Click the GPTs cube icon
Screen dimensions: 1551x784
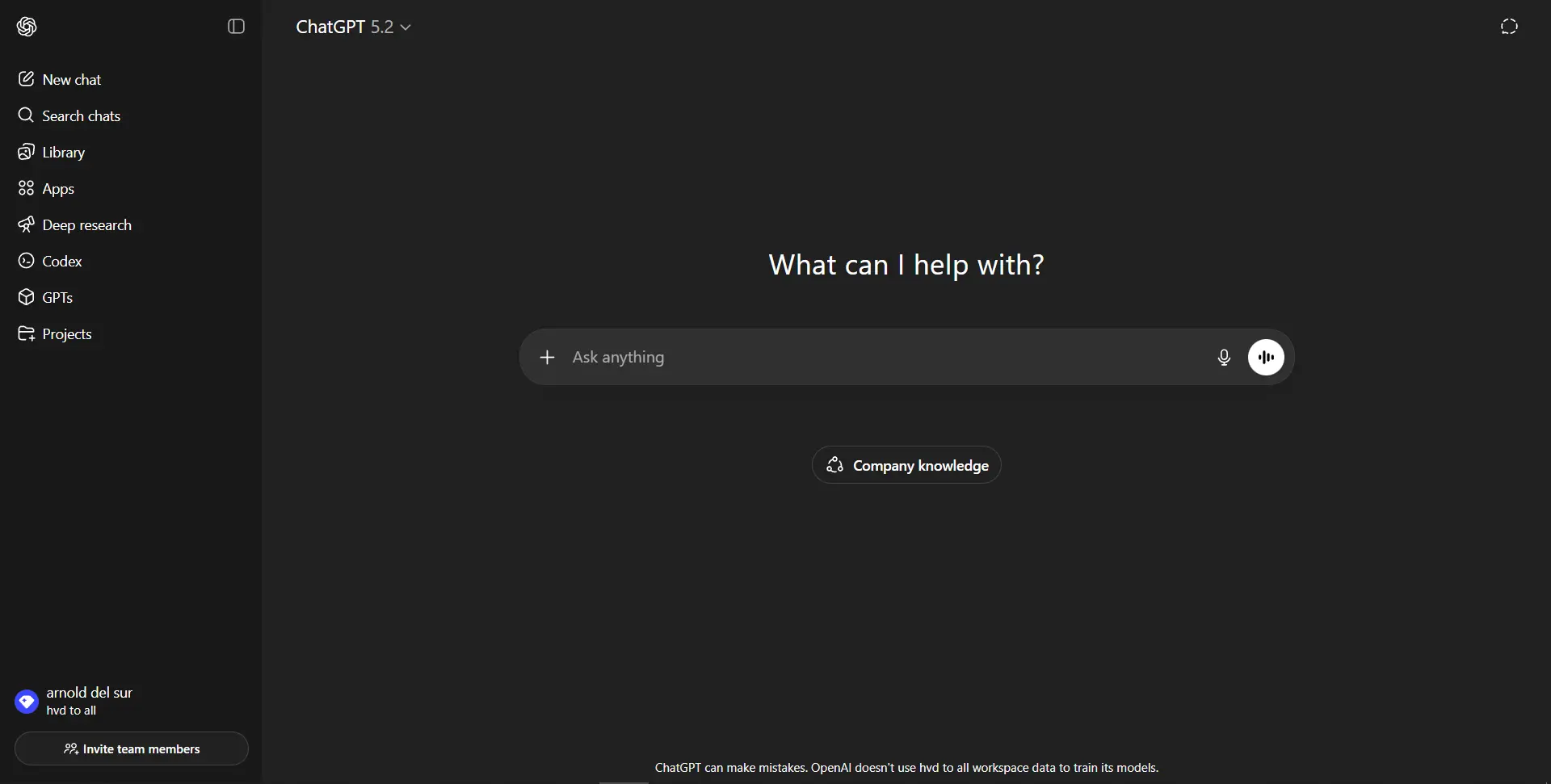(x=26, y=297)
